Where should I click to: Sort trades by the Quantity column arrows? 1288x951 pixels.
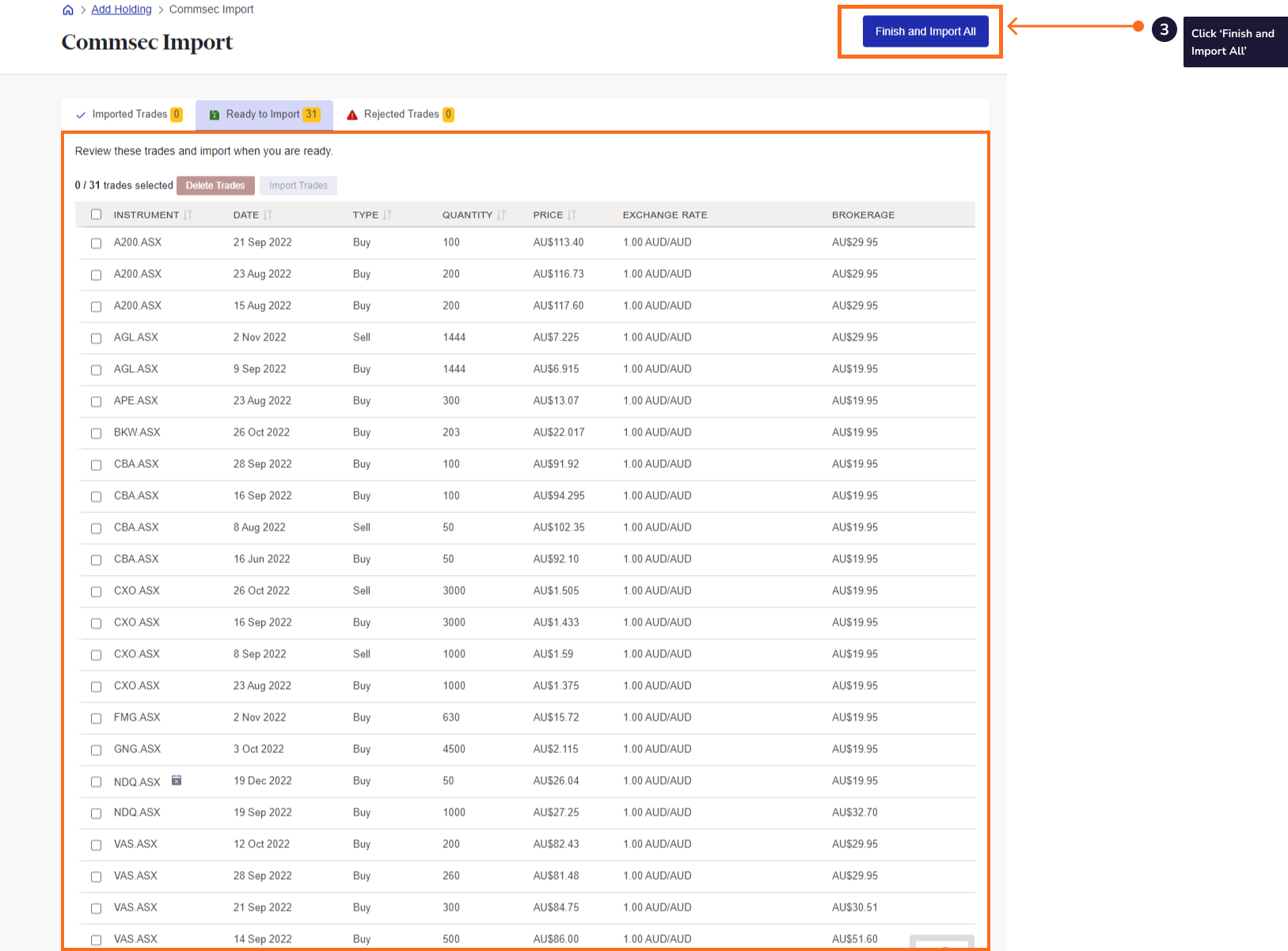[x=501, y=215]
